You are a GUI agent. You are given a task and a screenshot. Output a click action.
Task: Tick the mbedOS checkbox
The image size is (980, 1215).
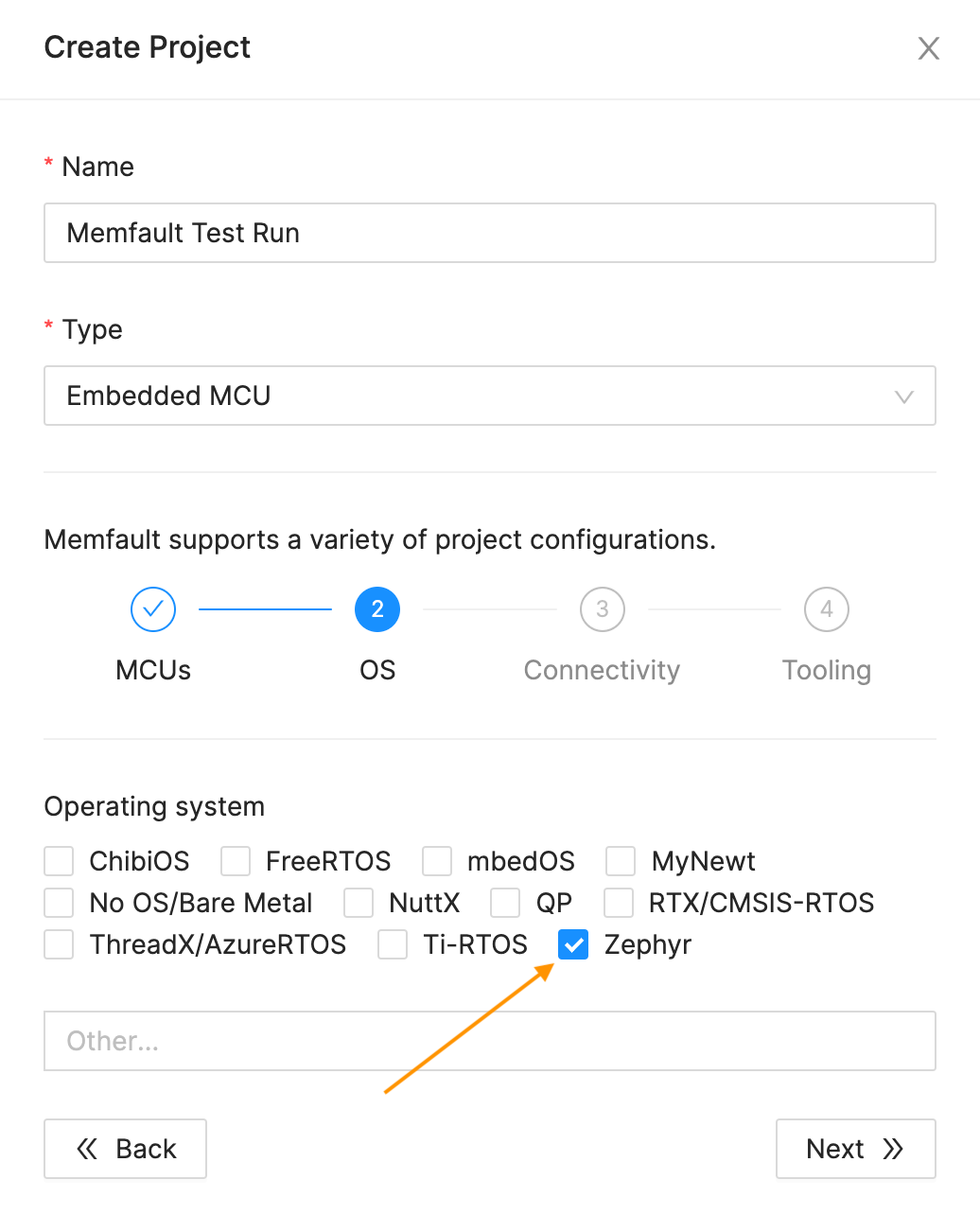(x=437, y=861)
